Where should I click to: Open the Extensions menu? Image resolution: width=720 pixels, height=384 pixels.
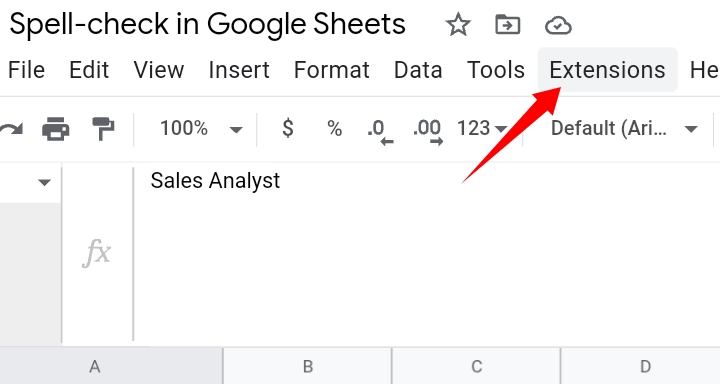tap(607, 70)
